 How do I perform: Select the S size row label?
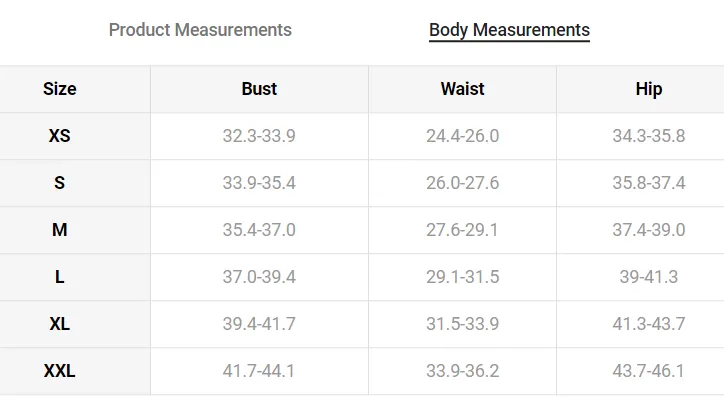tap(60, 183)
